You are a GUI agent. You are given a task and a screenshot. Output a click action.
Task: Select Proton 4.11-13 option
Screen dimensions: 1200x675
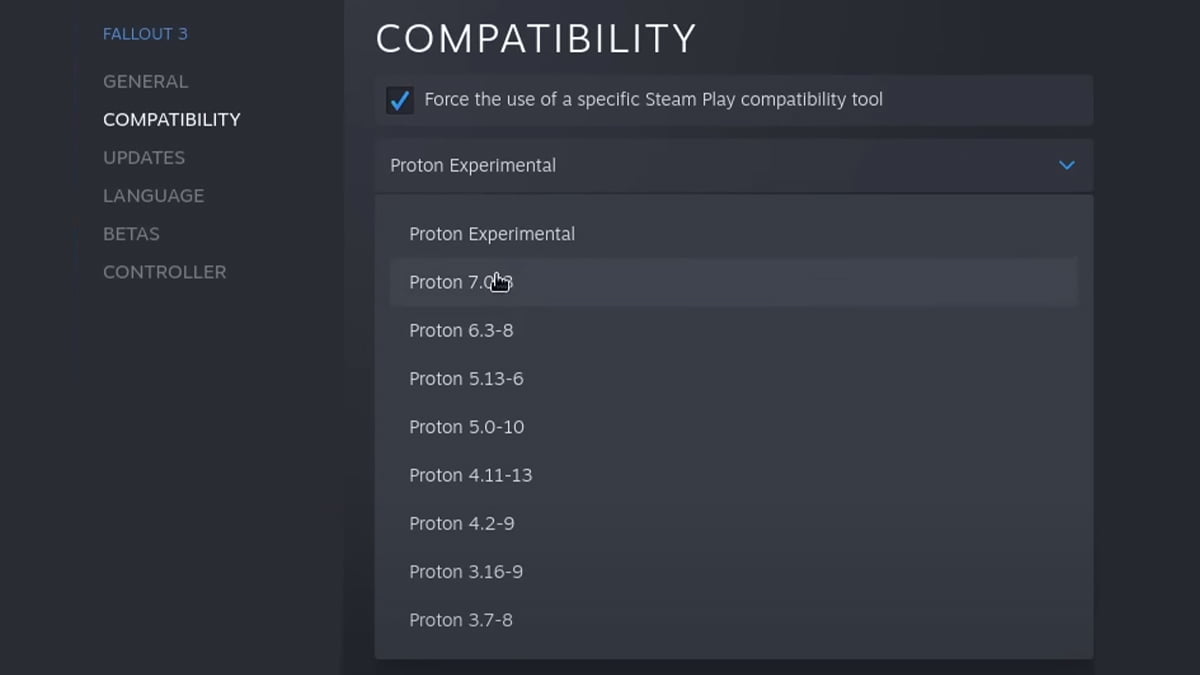pyautogui.click(x=470, y=475)
